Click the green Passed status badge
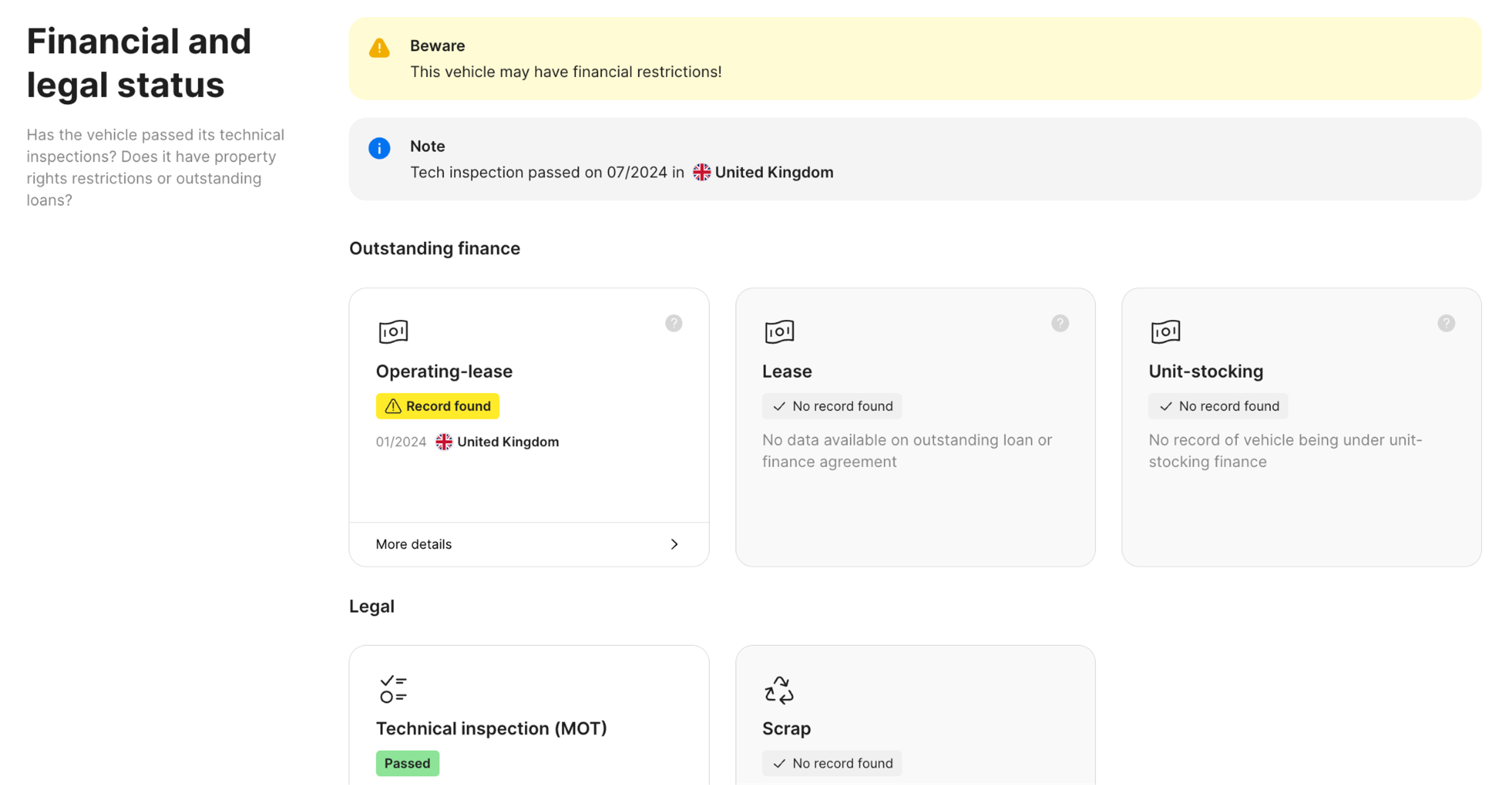The height and width of the screenshot is (785, 1512). tap(408, 763)
